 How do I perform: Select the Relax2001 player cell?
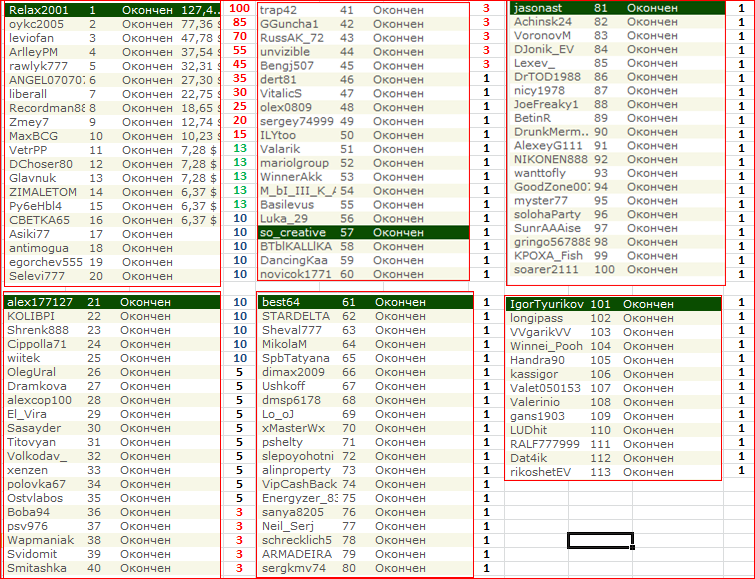[39, 10]
